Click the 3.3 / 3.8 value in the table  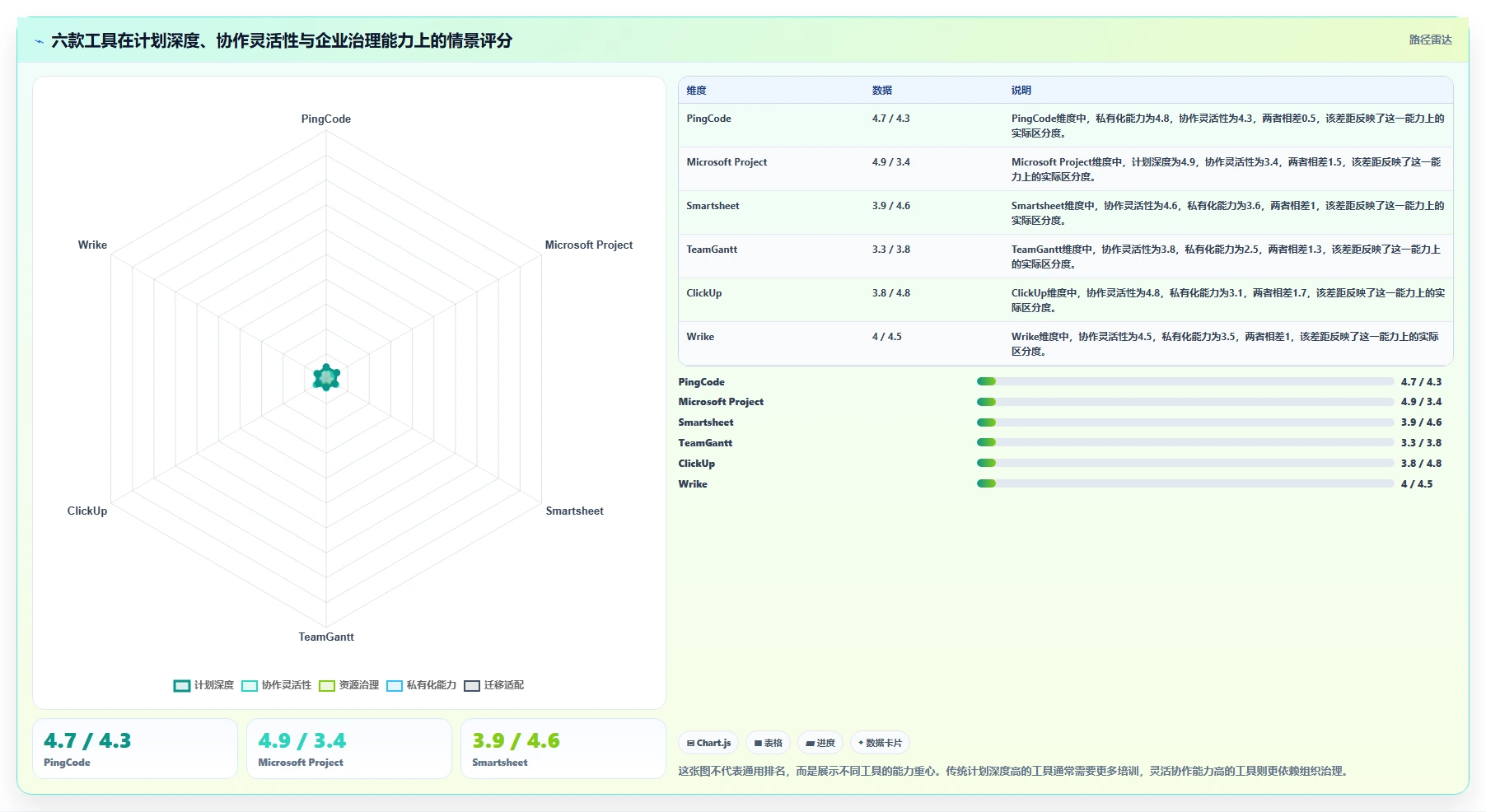891,250
